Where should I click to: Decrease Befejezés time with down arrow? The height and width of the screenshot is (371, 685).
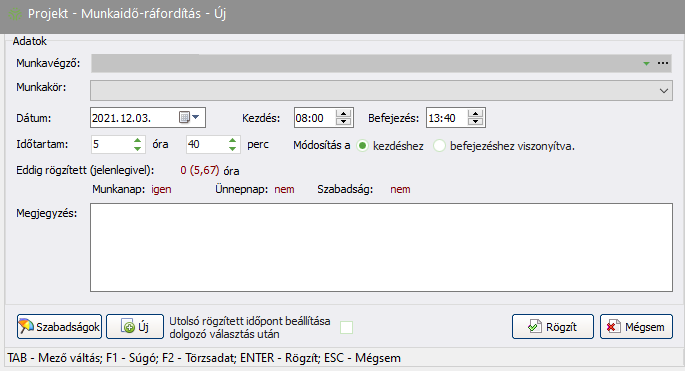click(475, 121)
